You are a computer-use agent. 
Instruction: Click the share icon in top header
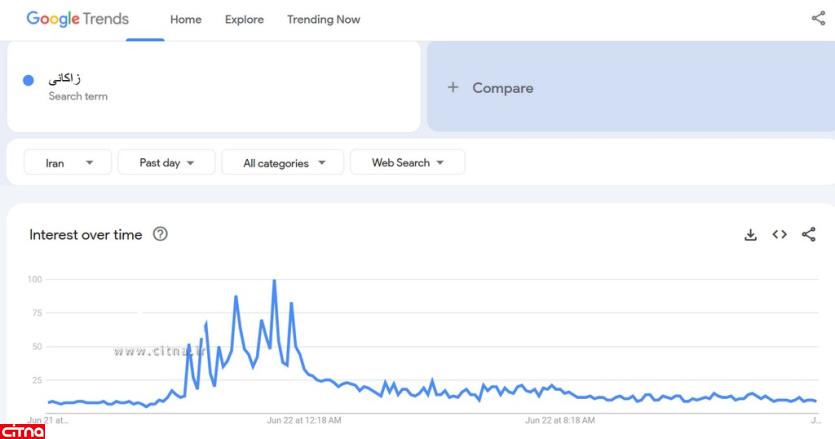pos(818,19)
